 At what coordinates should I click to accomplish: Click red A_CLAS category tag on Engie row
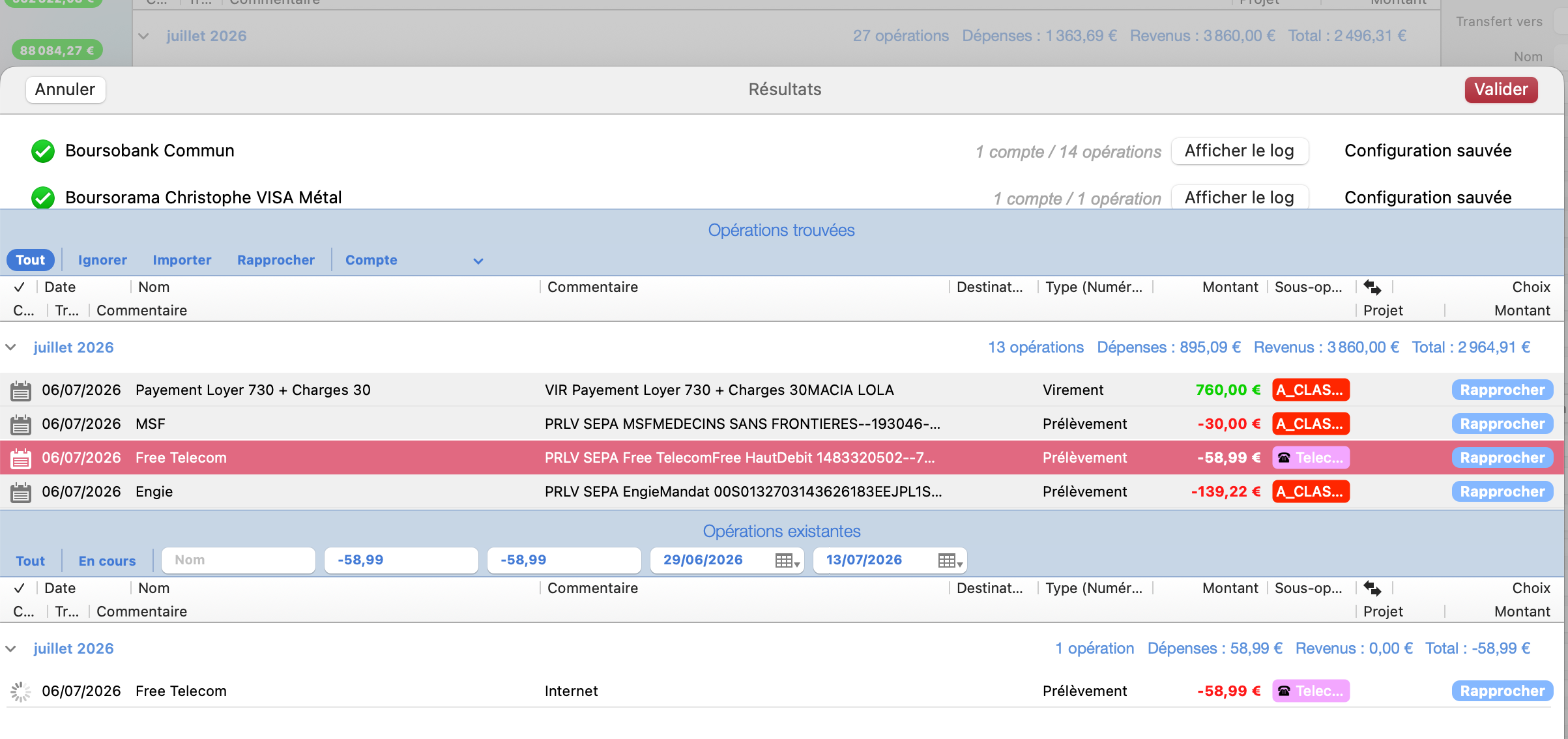coord(1311,492)
